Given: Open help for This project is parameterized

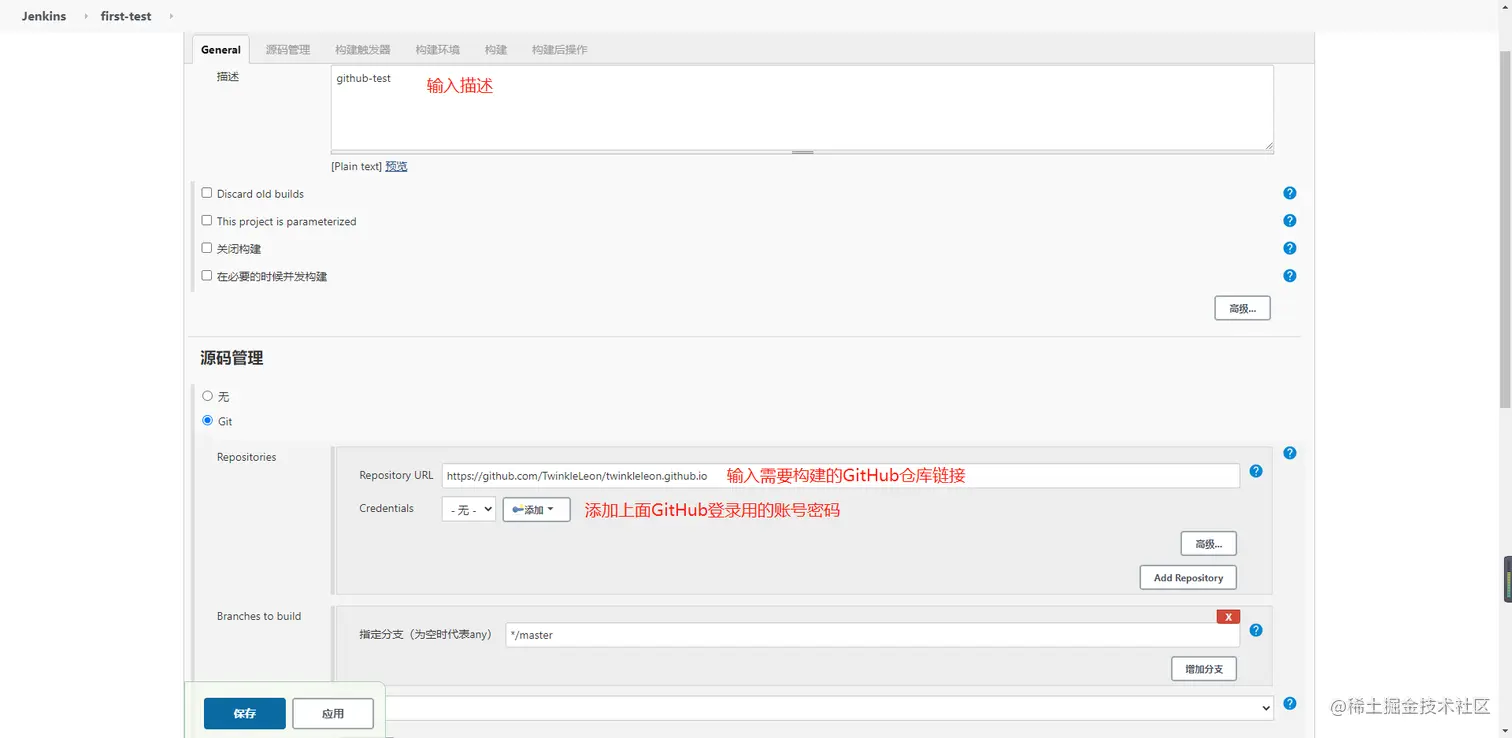Looking at the screenshot, I should (1289, 221).
